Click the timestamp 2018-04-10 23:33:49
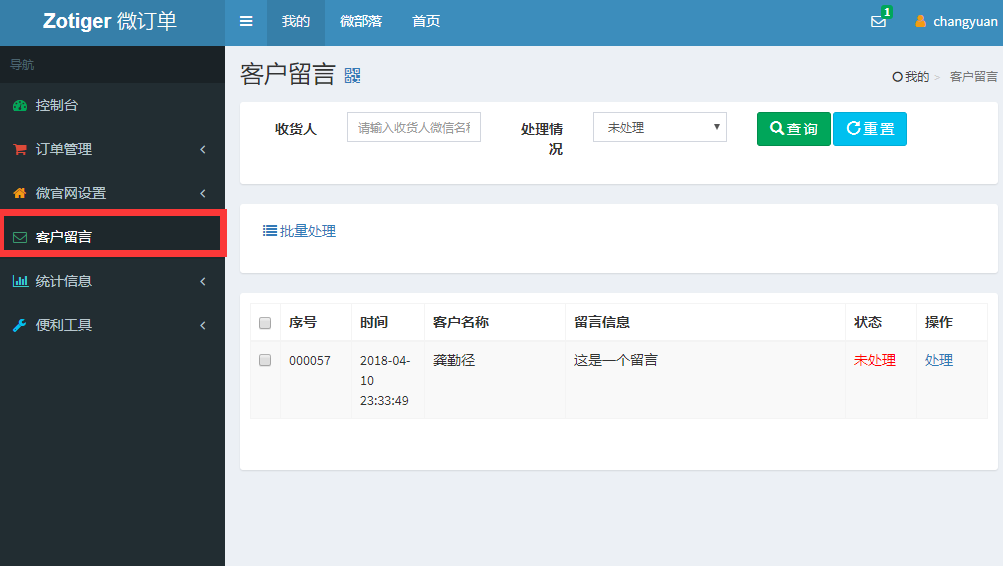The image size is (1003, 566). [x=385, y=381]
